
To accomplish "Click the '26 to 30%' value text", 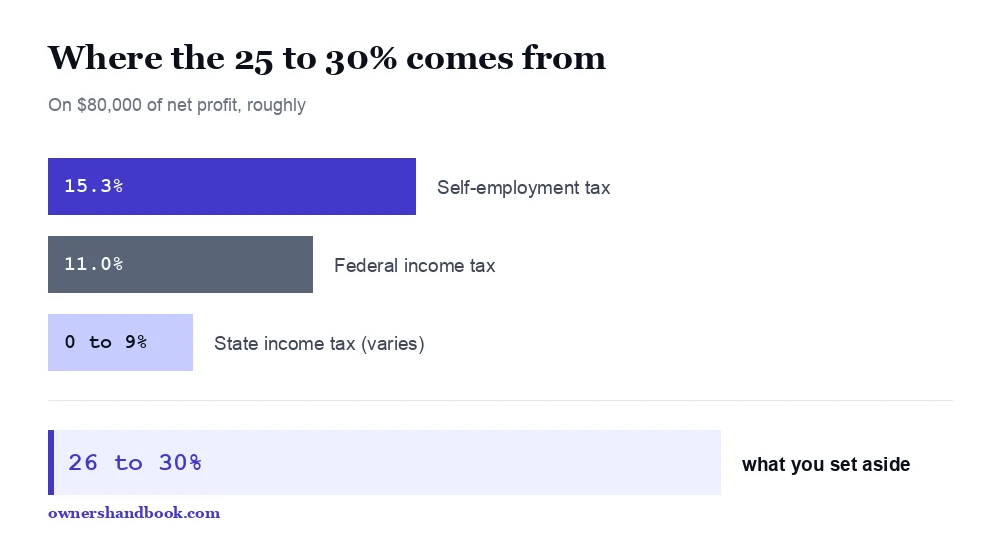I will 135,463.
